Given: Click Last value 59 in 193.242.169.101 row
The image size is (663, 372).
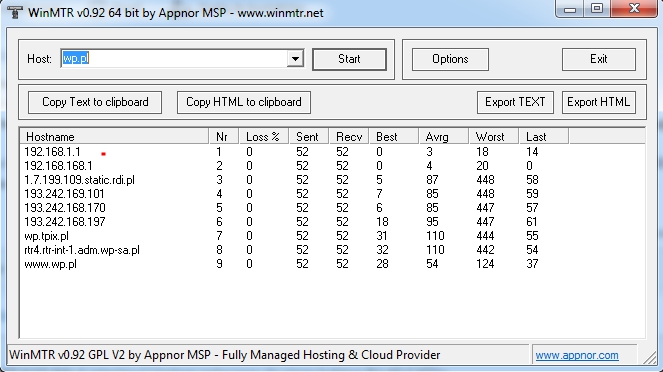Looking at the screenshot, I should pyautogui.click(x=532, y=194).
